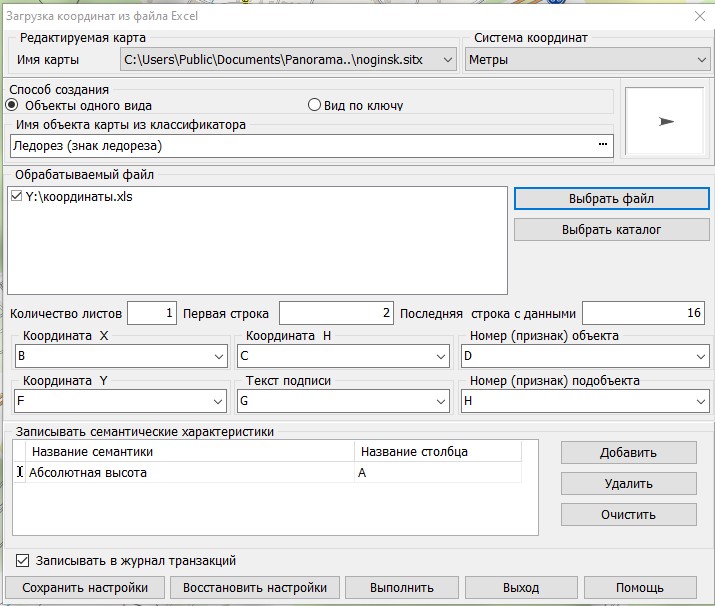715x606 pixels.
Task: Expand the Координата H column dropdown
Action: click(x=344, y=357)
